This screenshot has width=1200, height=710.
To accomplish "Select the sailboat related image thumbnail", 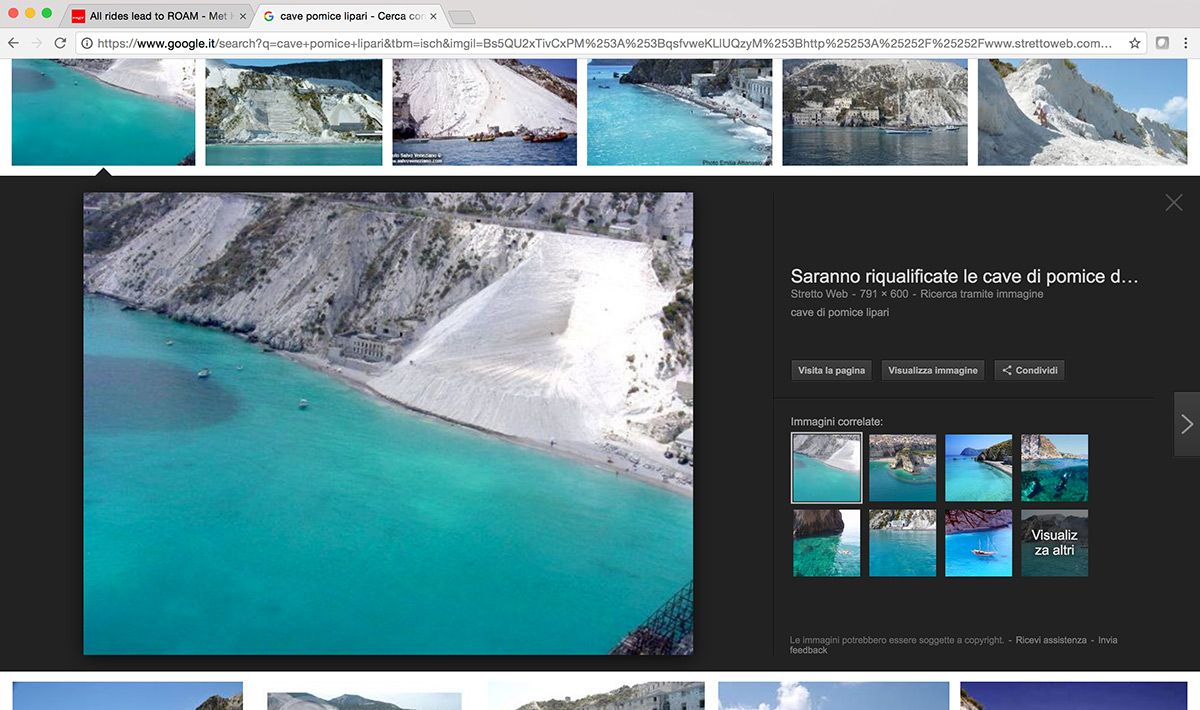I will click(978, 543).
